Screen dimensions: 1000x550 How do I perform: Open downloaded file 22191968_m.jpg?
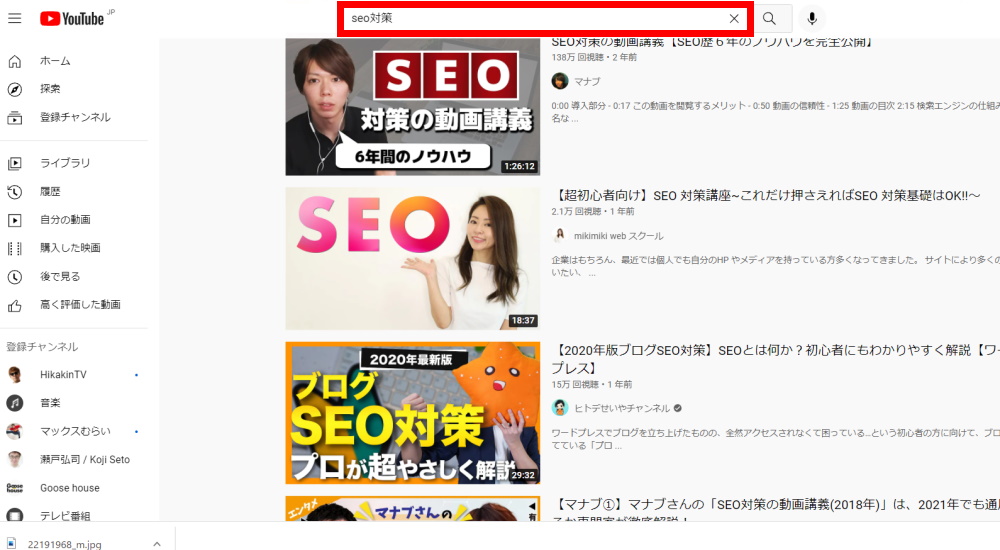pyautogui.click(x=64, y=544)
